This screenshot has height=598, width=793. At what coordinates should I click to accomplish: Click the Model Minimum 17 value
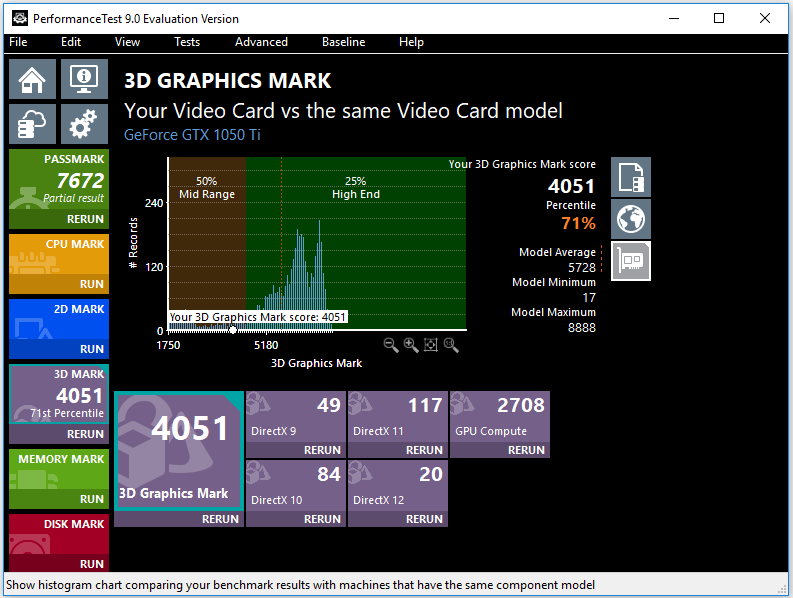(x=589, y=297)
